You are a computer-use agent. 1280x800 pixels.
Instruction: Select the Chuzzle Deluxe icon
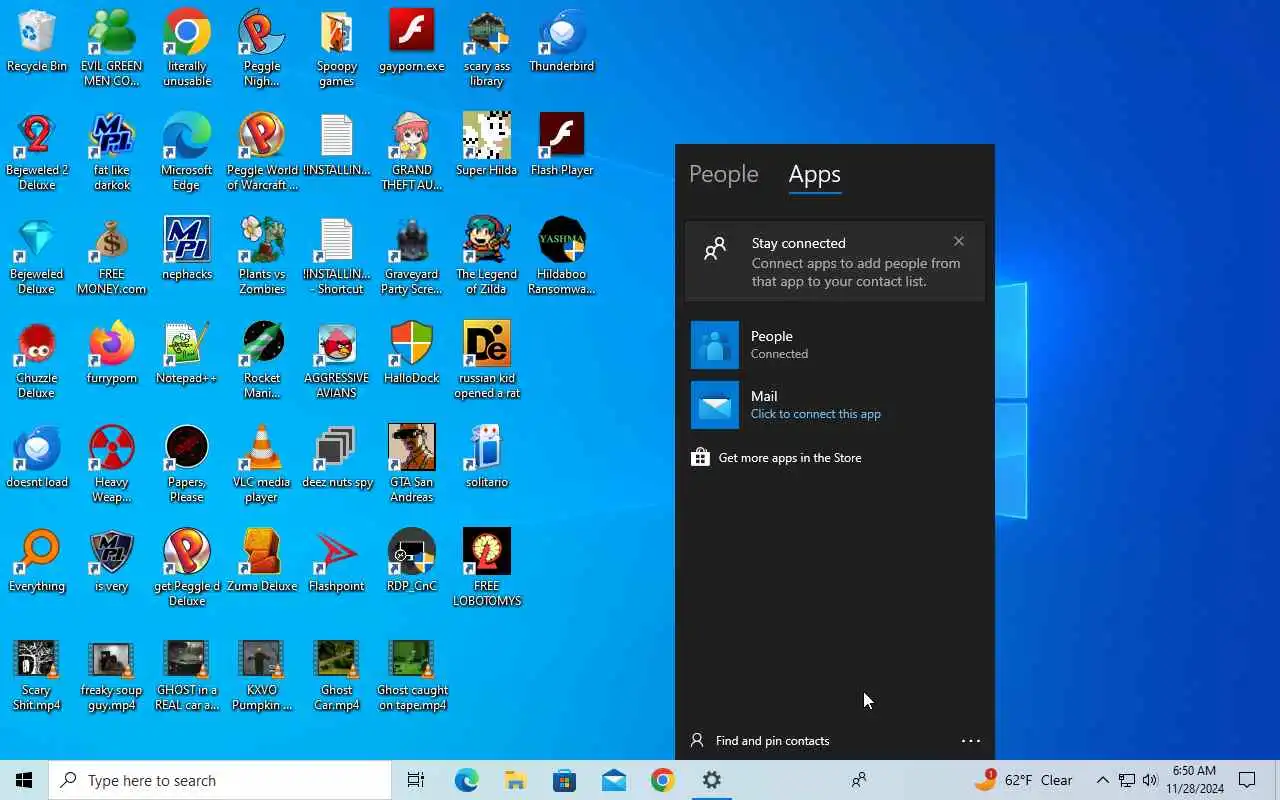[x=37, y=361]
